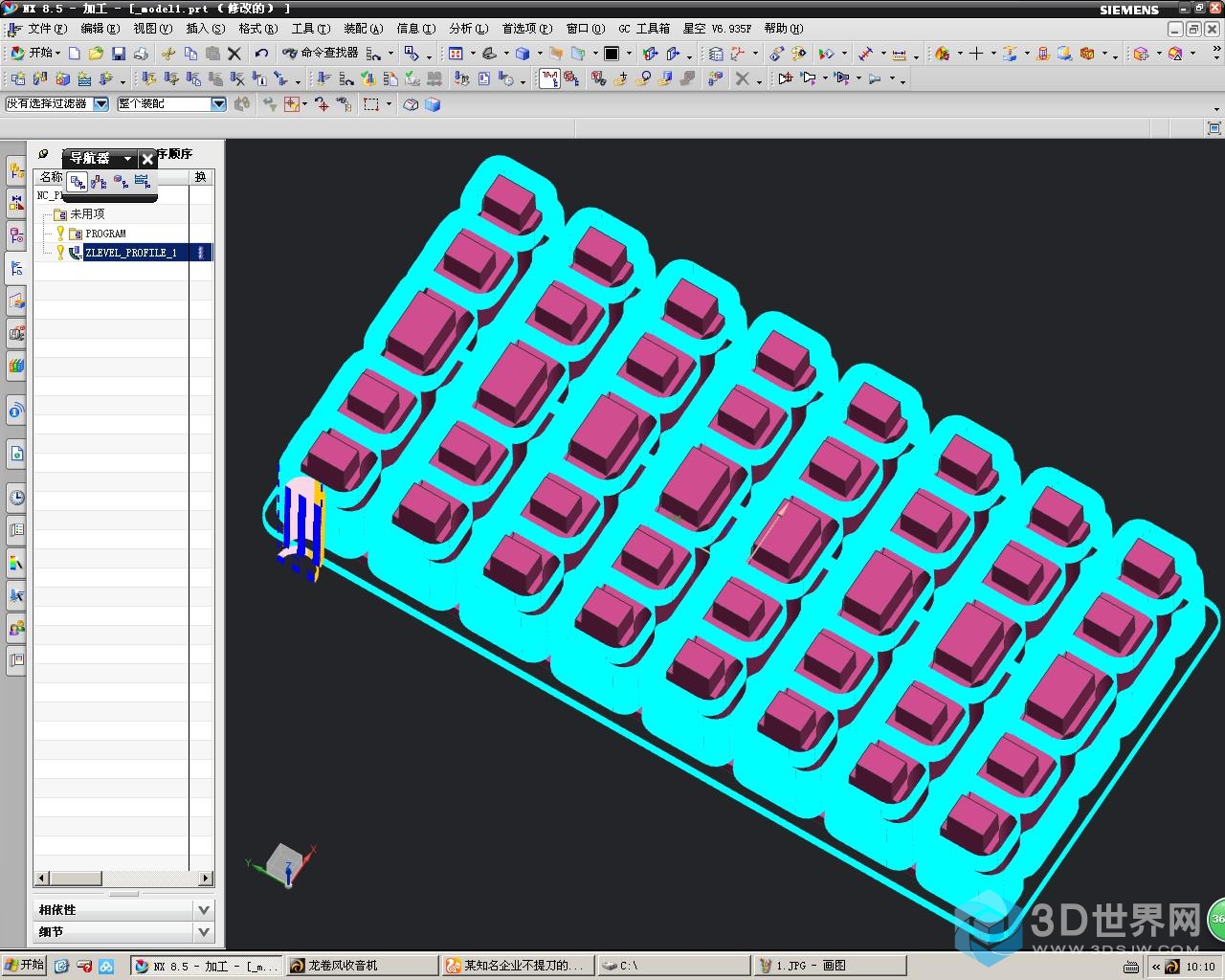1225x980 pixels.
Task: Open the 开始 start menu button
Action: (x=34, y=54)
